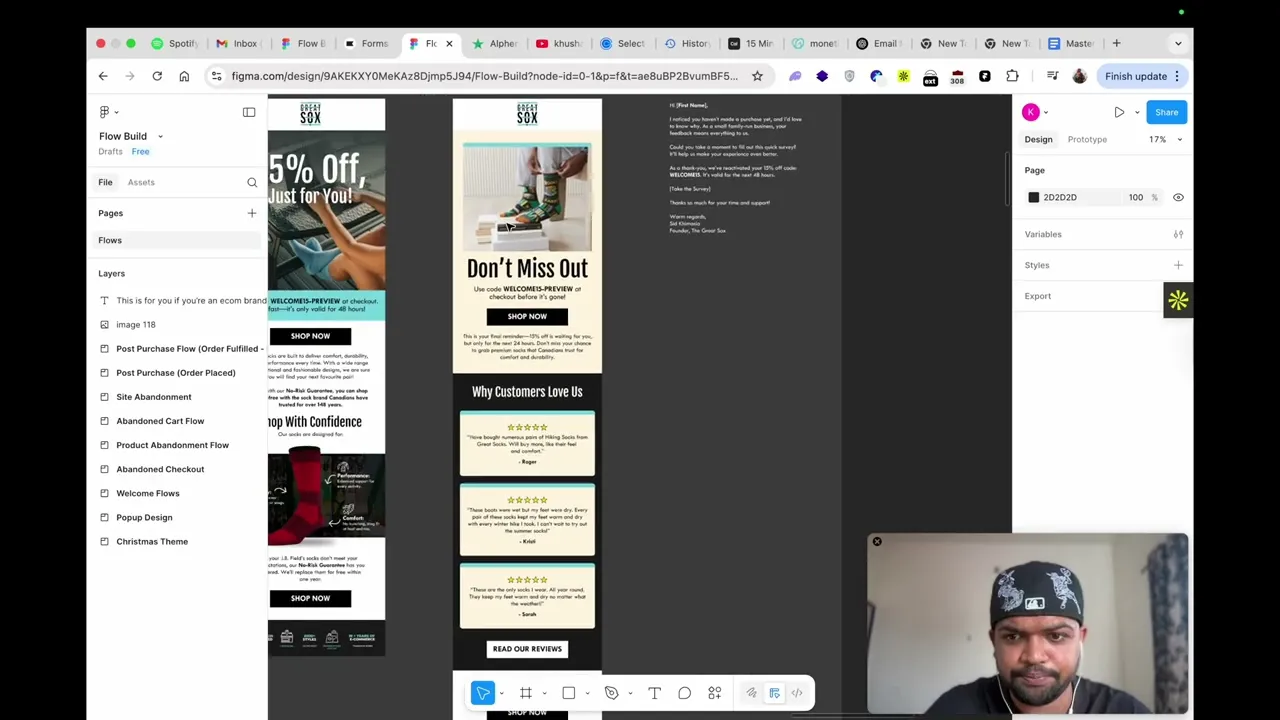Switch to the Spotify browser tab
Image resolution: width=1280 pixels, height=720 pixels.
click(x=174, y=43)
